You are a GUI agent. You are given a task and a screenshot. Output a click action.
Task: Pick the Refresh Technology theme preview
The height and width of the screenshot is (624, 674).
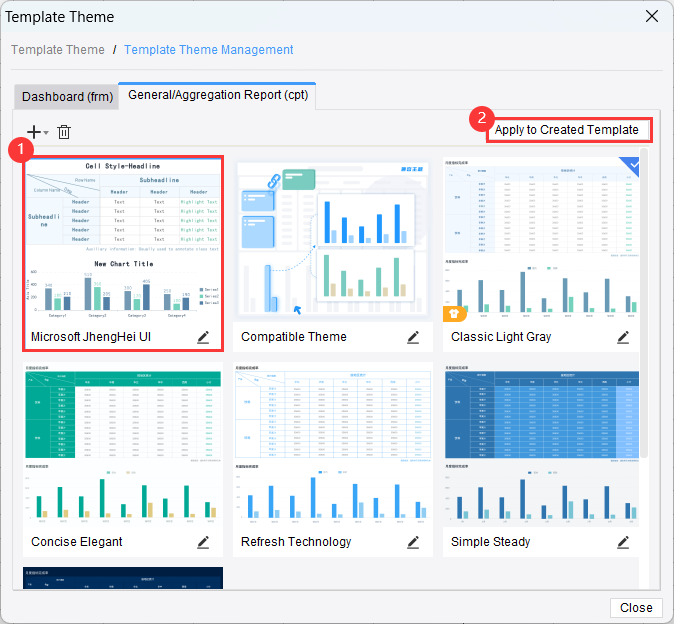(333, 444)
